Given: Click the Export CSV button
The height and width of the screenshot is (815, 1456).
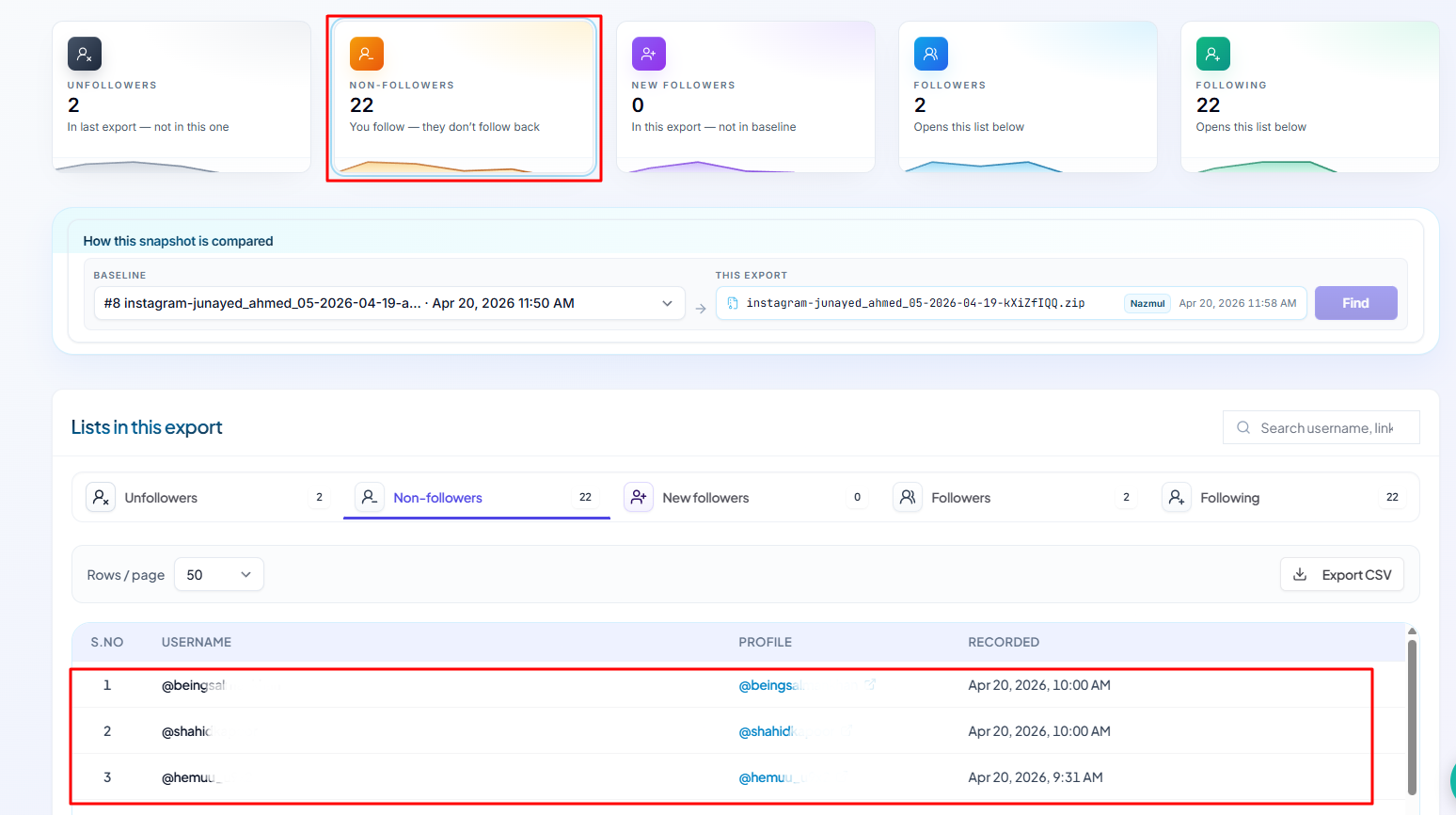Looking at the screenshot, I should point(1342,574).
